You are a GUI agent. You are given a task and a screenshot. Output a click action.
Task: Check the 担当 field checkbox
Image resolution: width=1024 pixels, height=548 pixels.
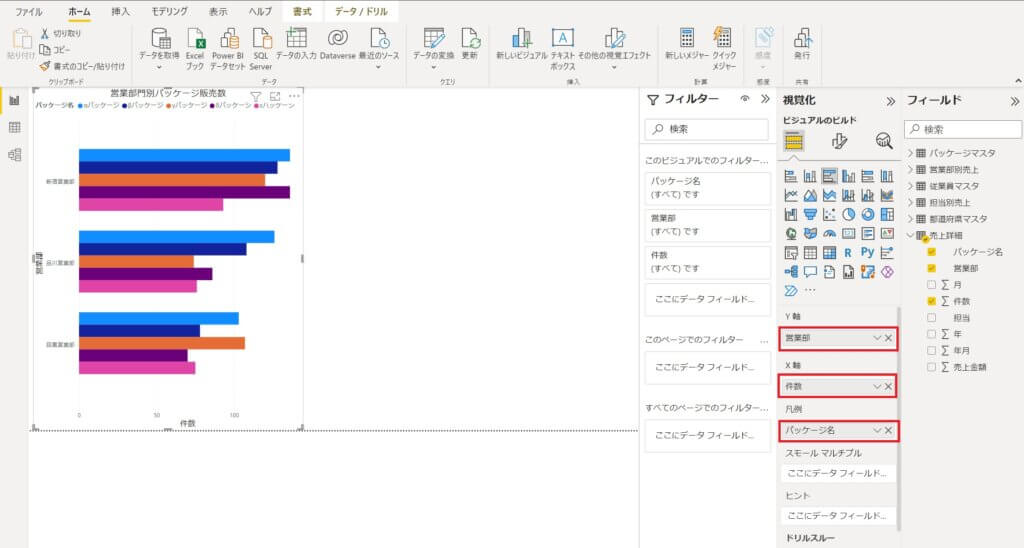coord(931,317)
